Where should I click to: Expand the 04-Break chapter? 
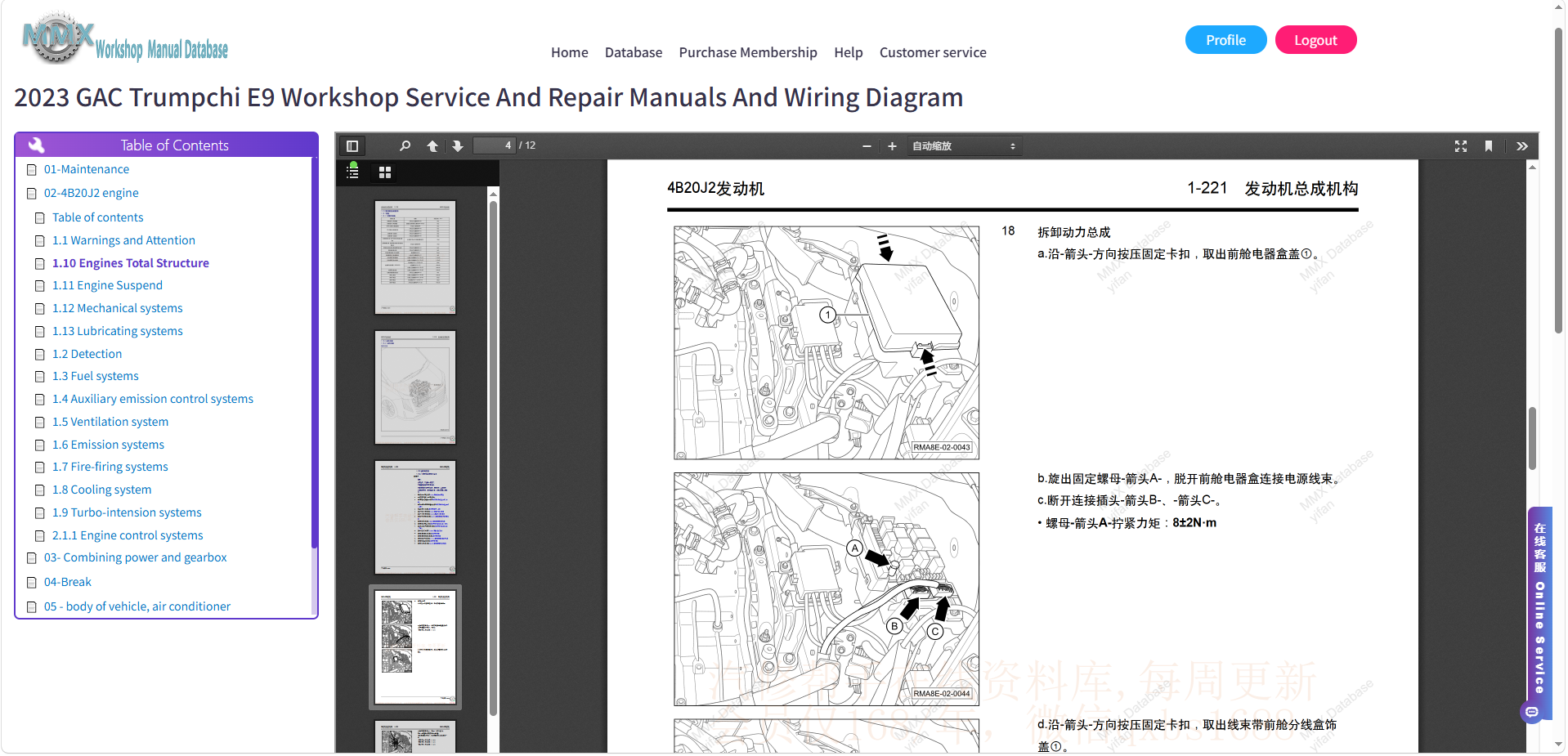tap(68, 582)
